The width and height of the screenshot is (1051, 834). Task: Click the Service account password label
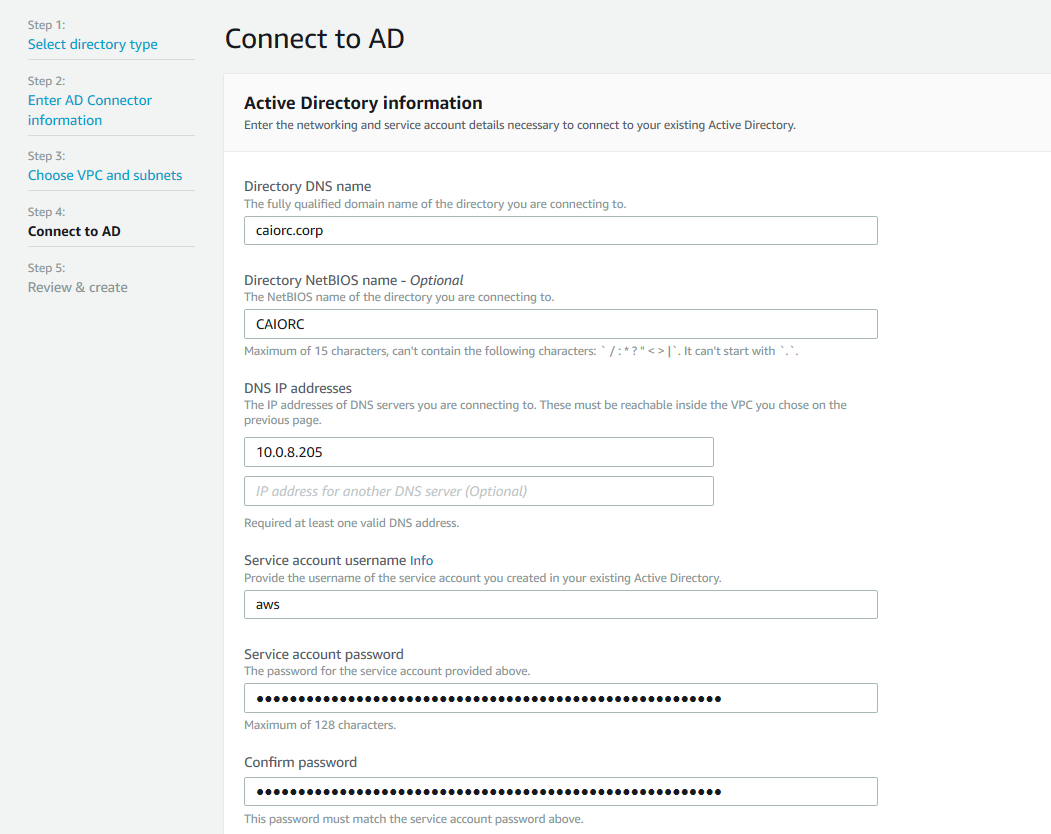[x=323, y=654]
